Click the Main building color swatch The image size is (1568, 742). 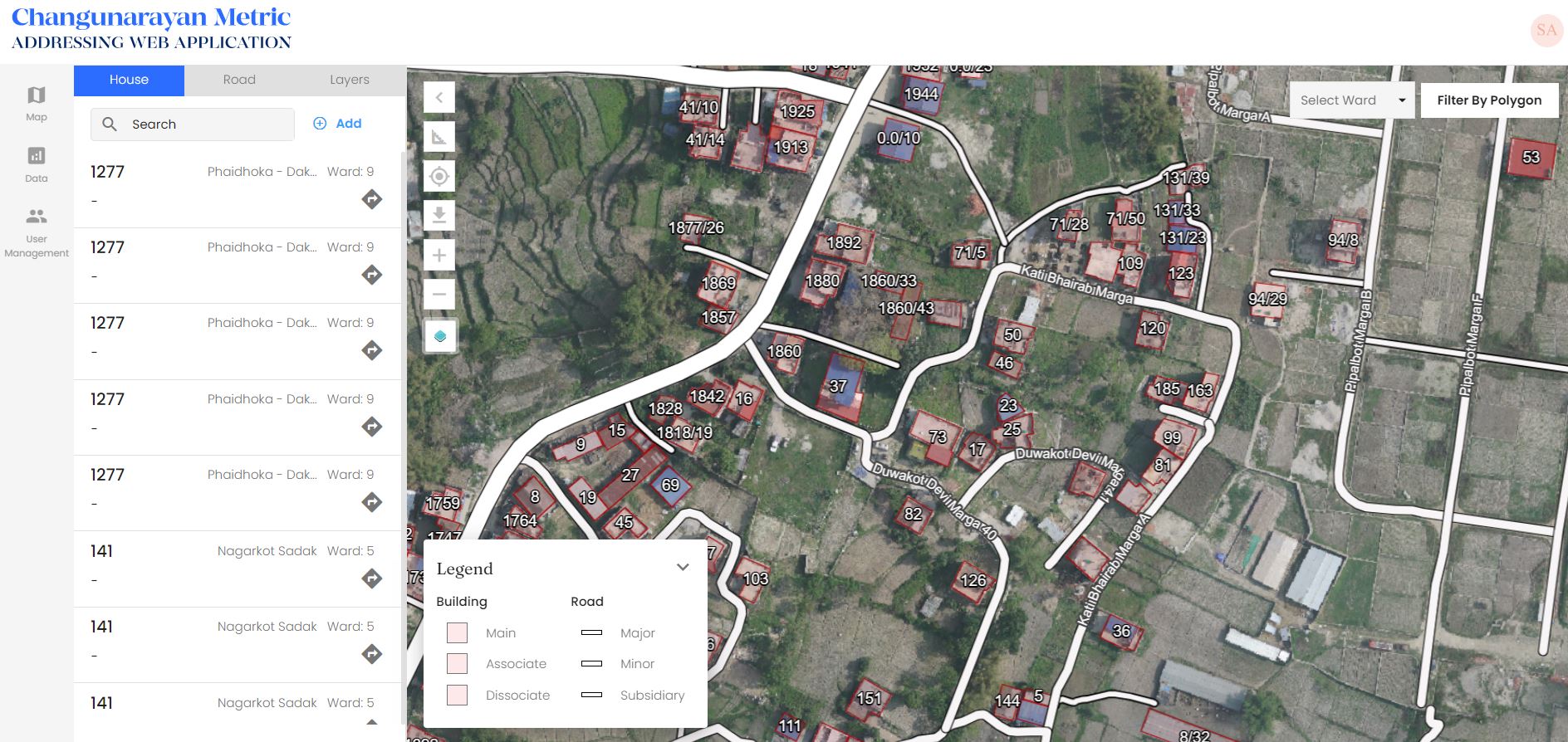click(x=457, y=633)
